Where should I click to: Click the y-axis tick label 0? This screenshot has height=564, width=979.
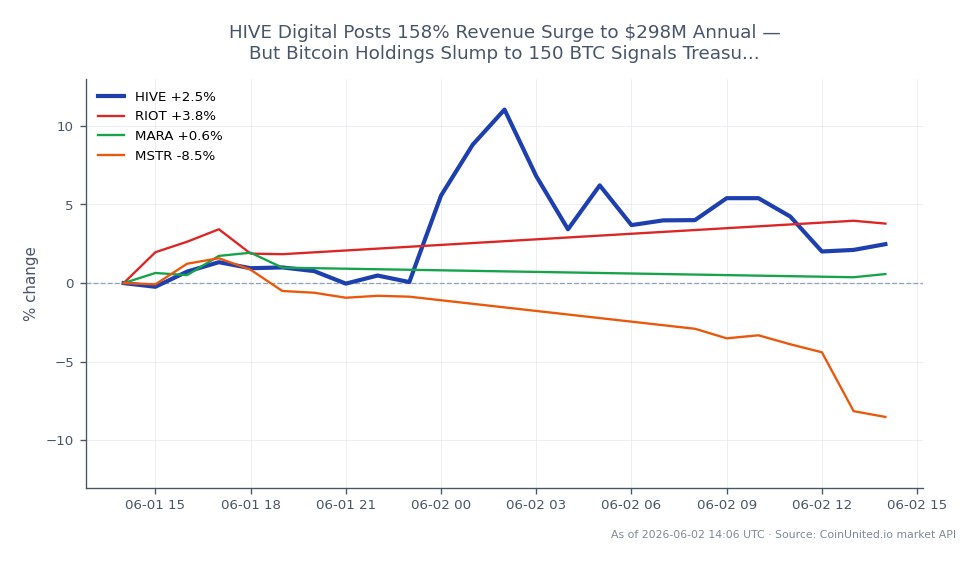pos(69,284)
